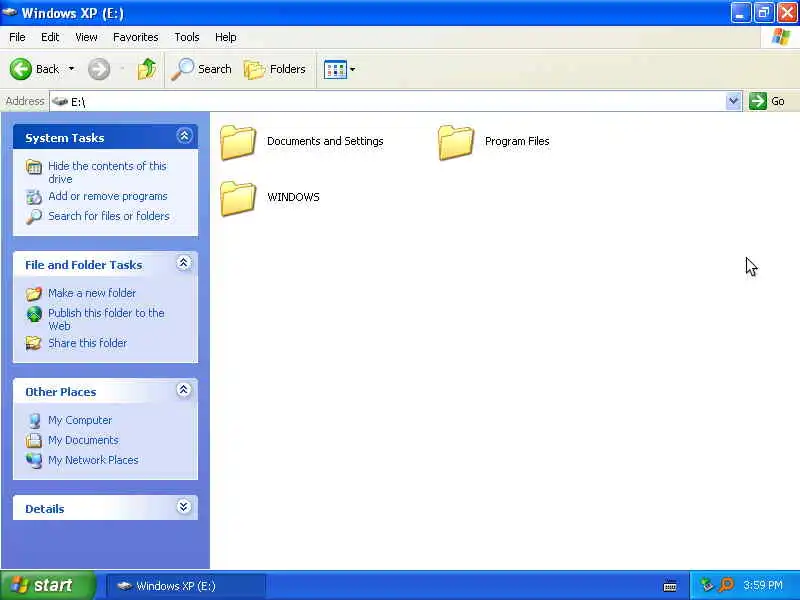The image size is (800, 600).
Task: Open the Help menu
Action: 226,37
